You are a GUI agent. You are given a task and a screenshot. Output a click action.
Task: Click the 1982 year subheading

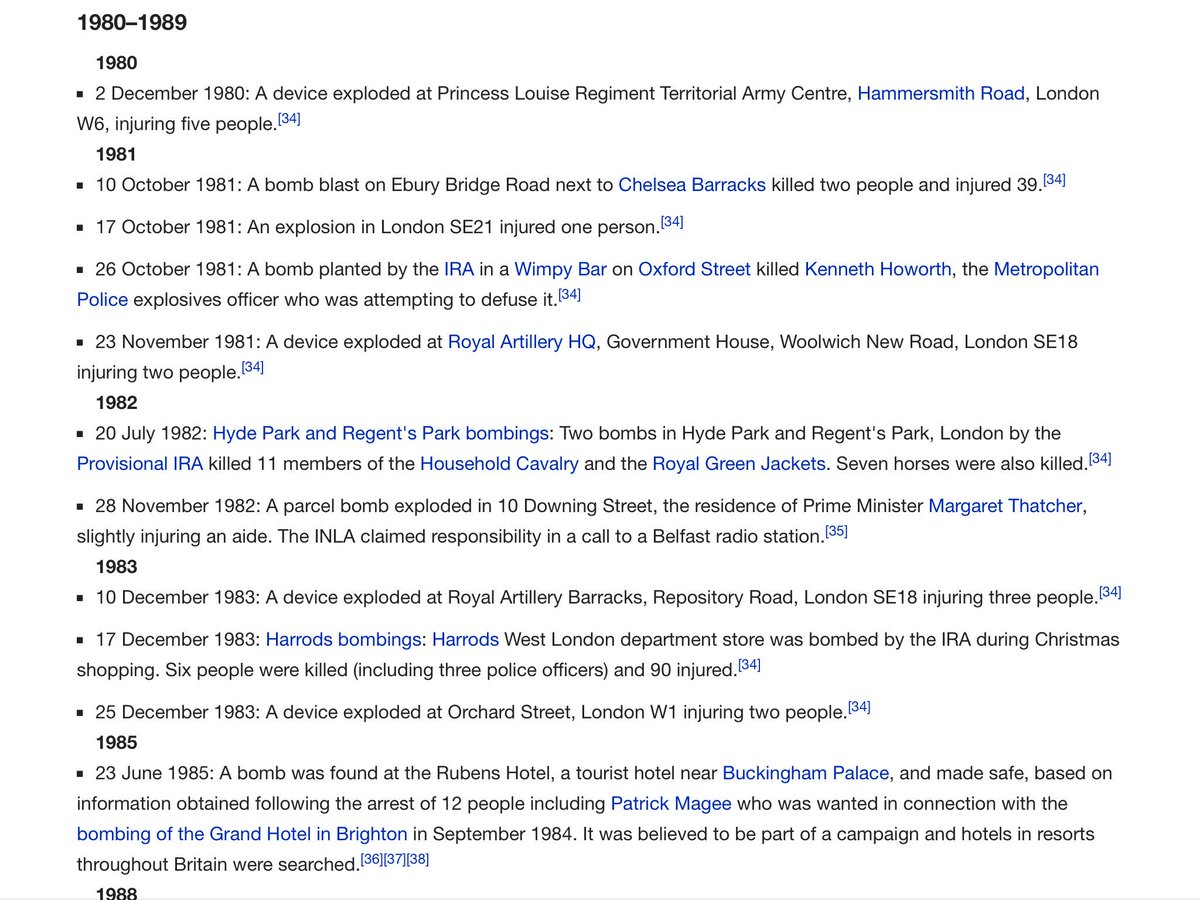116,403
